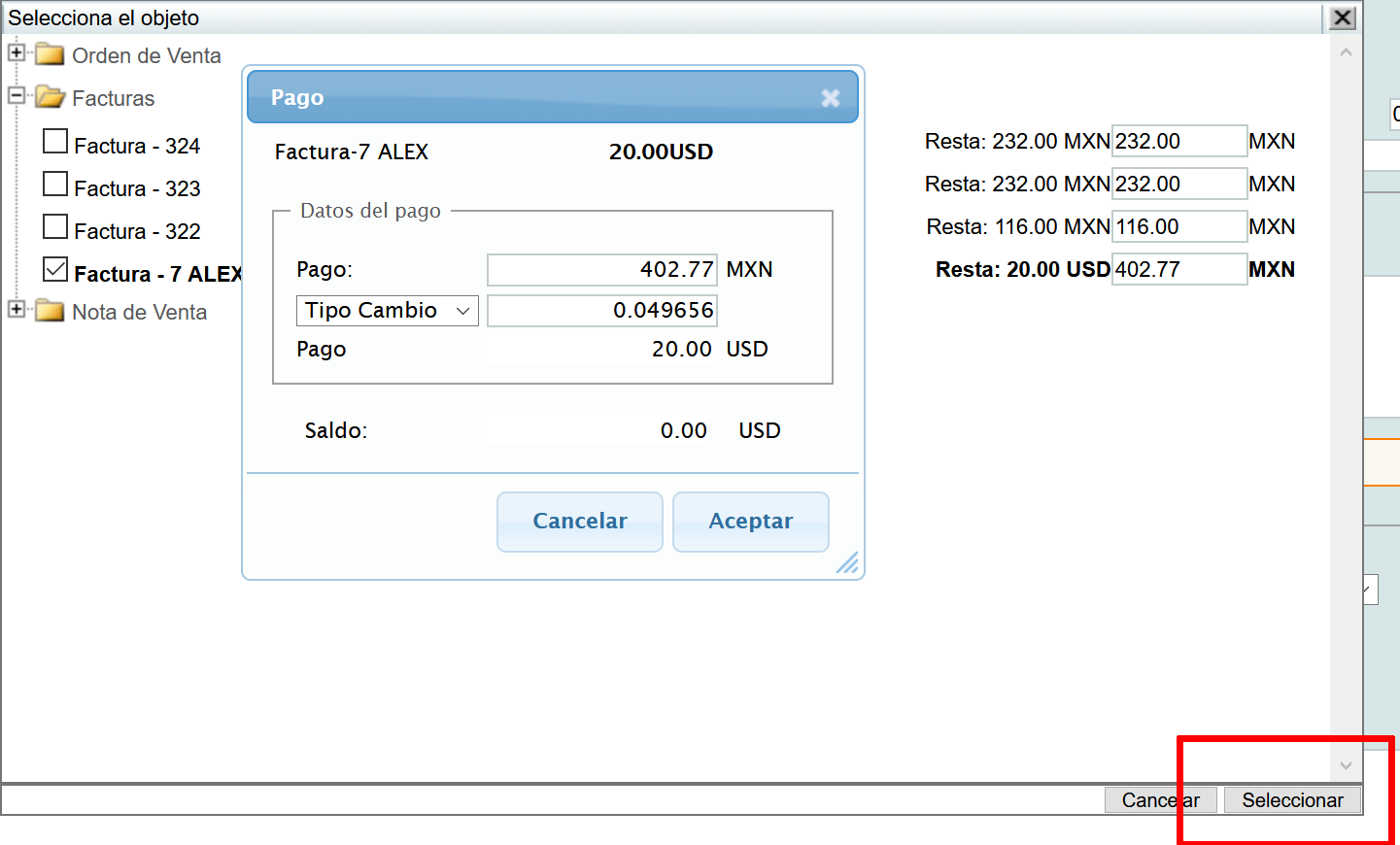The height and width of the screenshot is (845, 1400).
Task: Click the Pago amount field showing 402.77
Action: 601,270
